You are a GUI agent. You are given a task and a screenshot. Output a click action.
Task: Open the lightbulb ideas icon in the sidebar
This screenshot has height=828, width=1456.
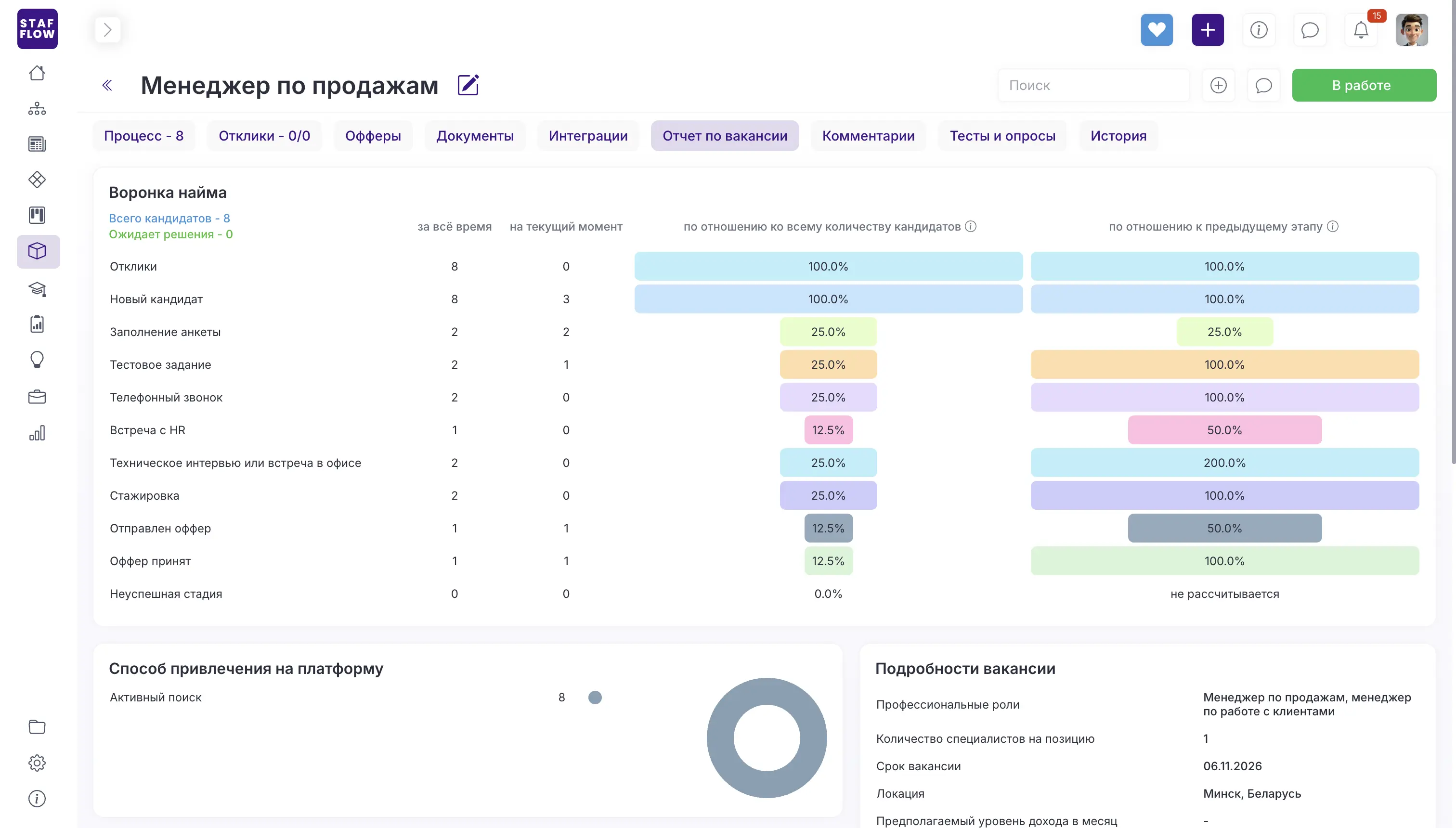pos(37,360)
